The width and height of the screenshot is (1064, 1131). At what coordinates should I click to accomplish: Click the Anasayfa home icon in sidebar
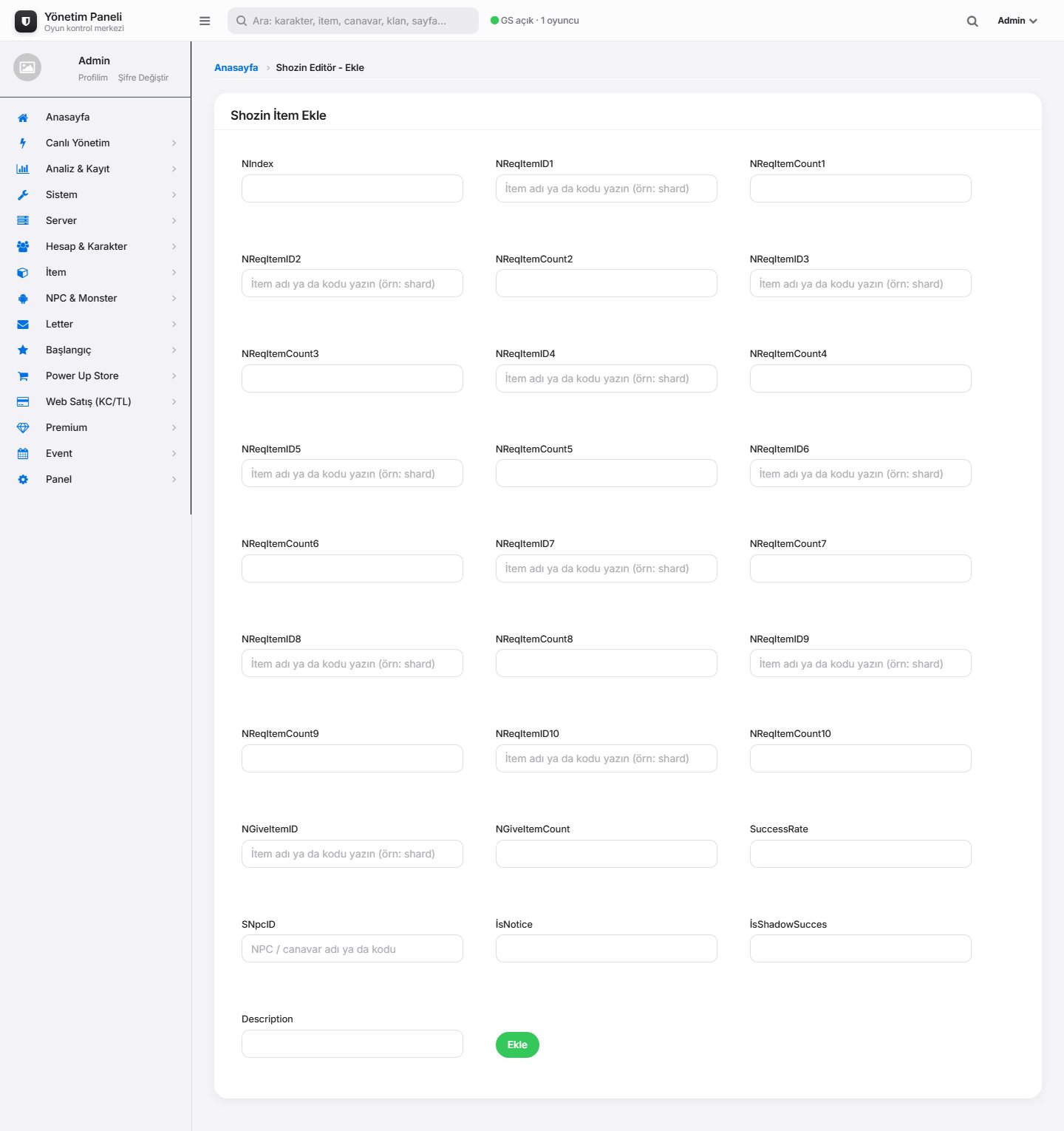tap(23, 118)
